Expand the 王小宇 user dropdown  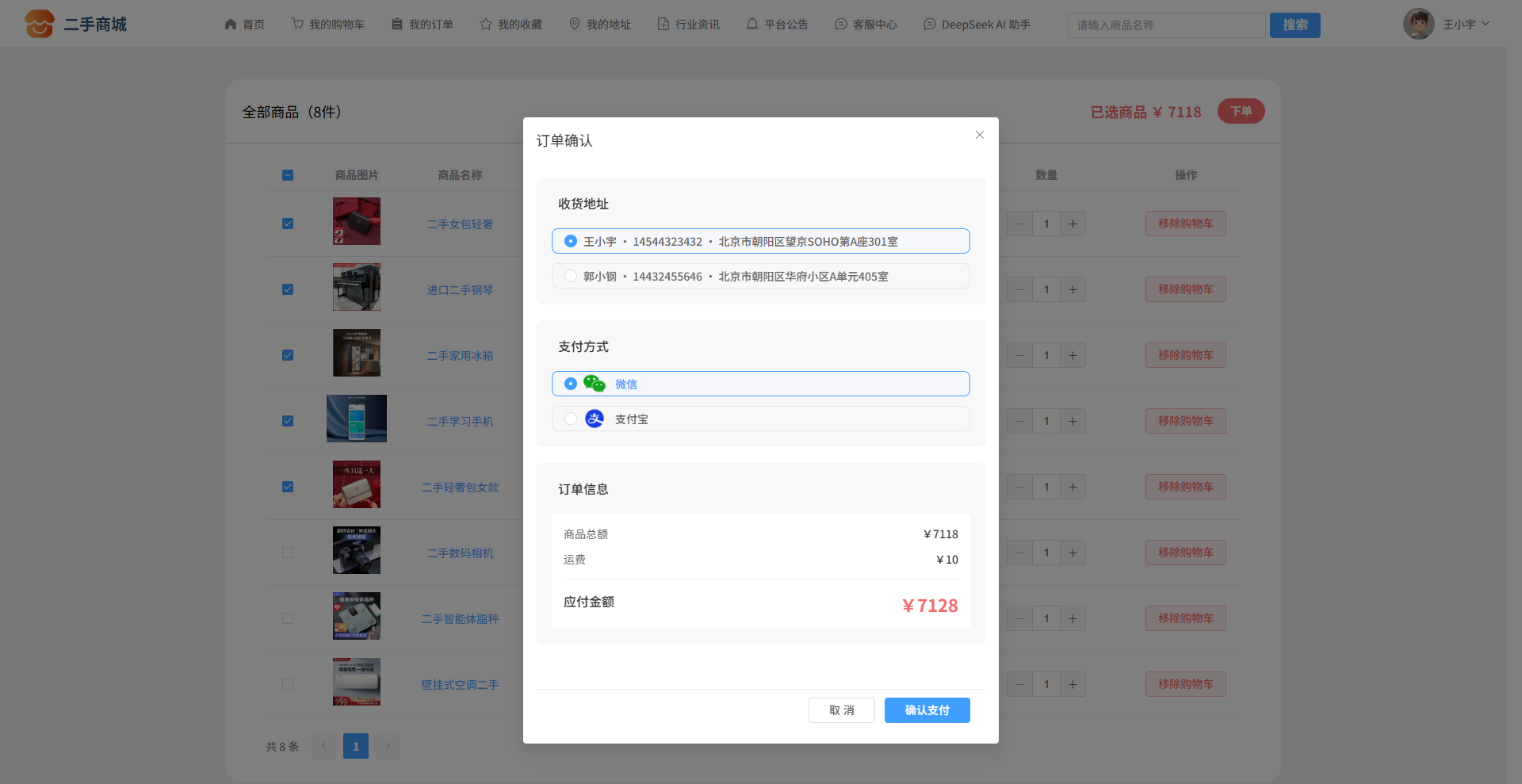pyautogui.click(x=1485, y=25)
